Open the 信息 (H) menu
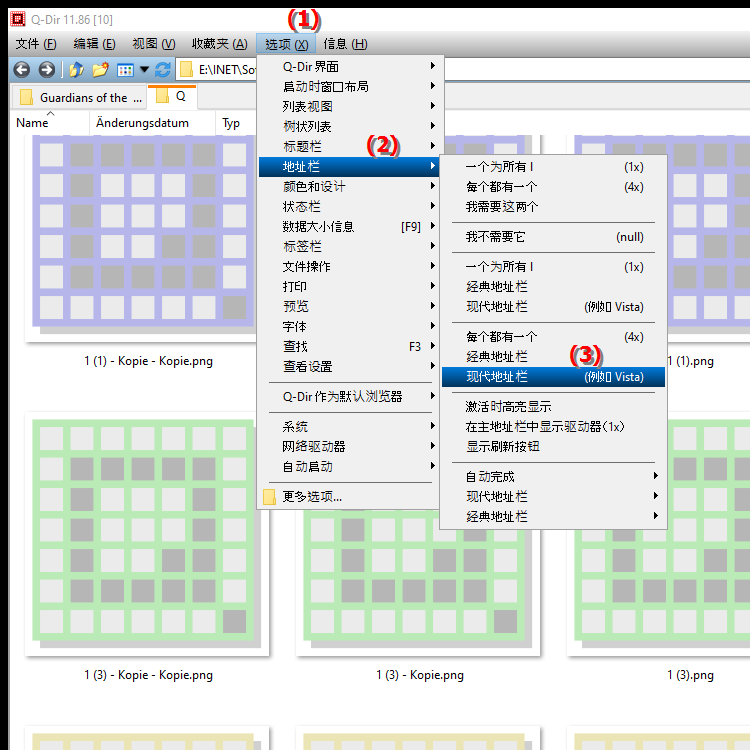 [345, 44]
